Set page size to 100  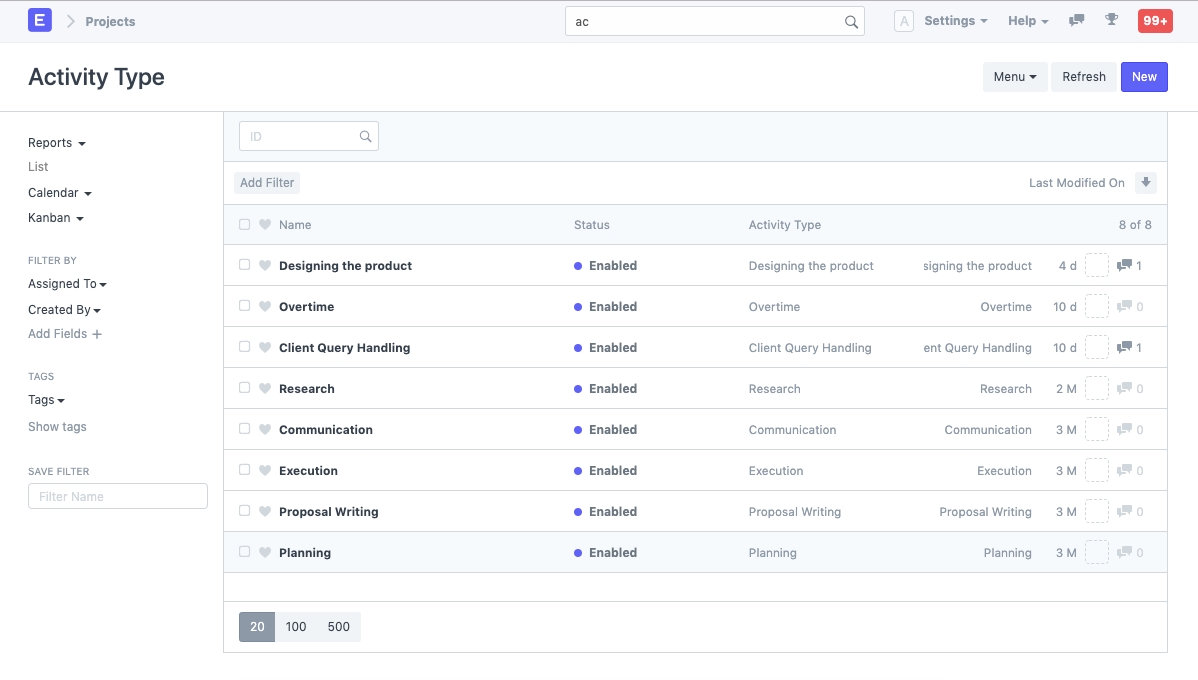point(296,627)
